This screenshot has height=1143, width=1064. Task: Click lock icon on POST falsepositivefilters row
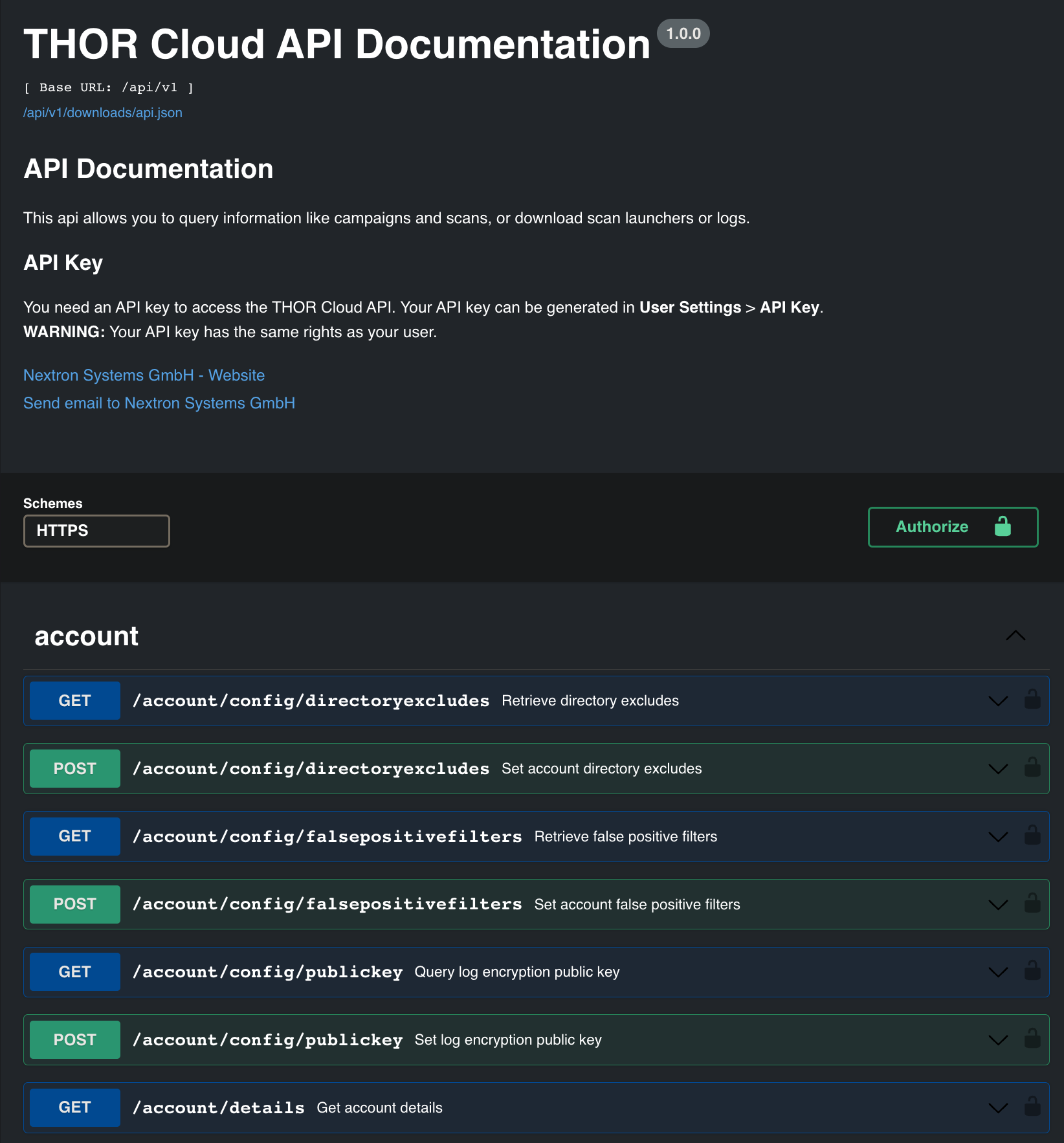1032,903
